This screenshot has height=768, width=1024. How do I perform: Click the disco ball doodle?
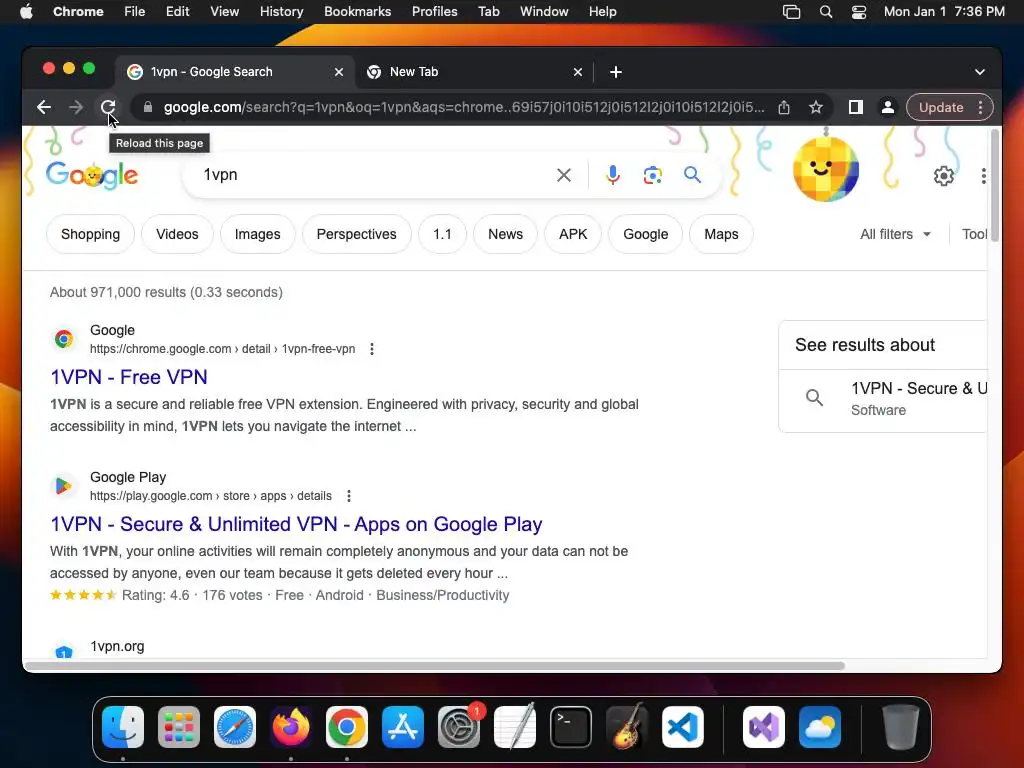[825, 168]
